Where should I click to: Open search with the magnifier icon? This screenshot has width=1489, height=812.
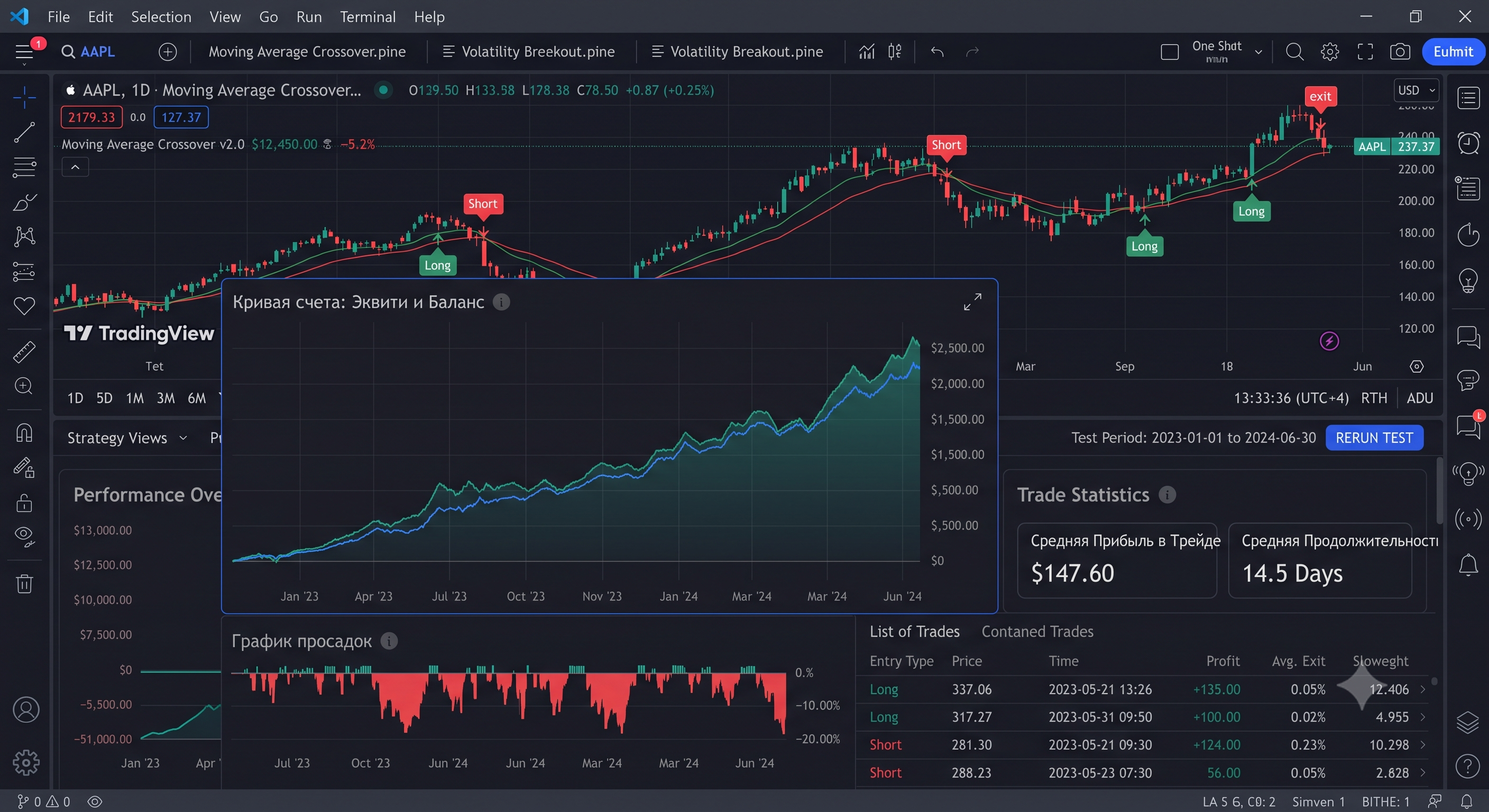(1294, 52)
